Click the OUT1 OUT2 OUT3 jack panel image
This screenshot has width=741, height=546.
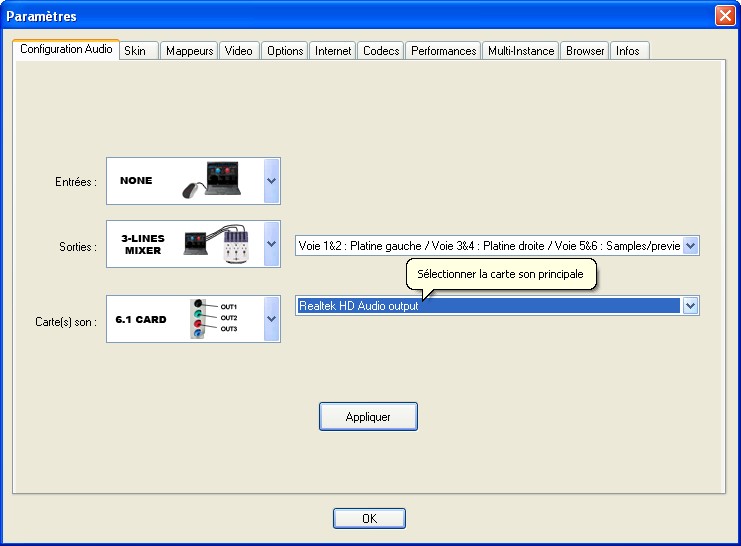click(x=214, y=319)
